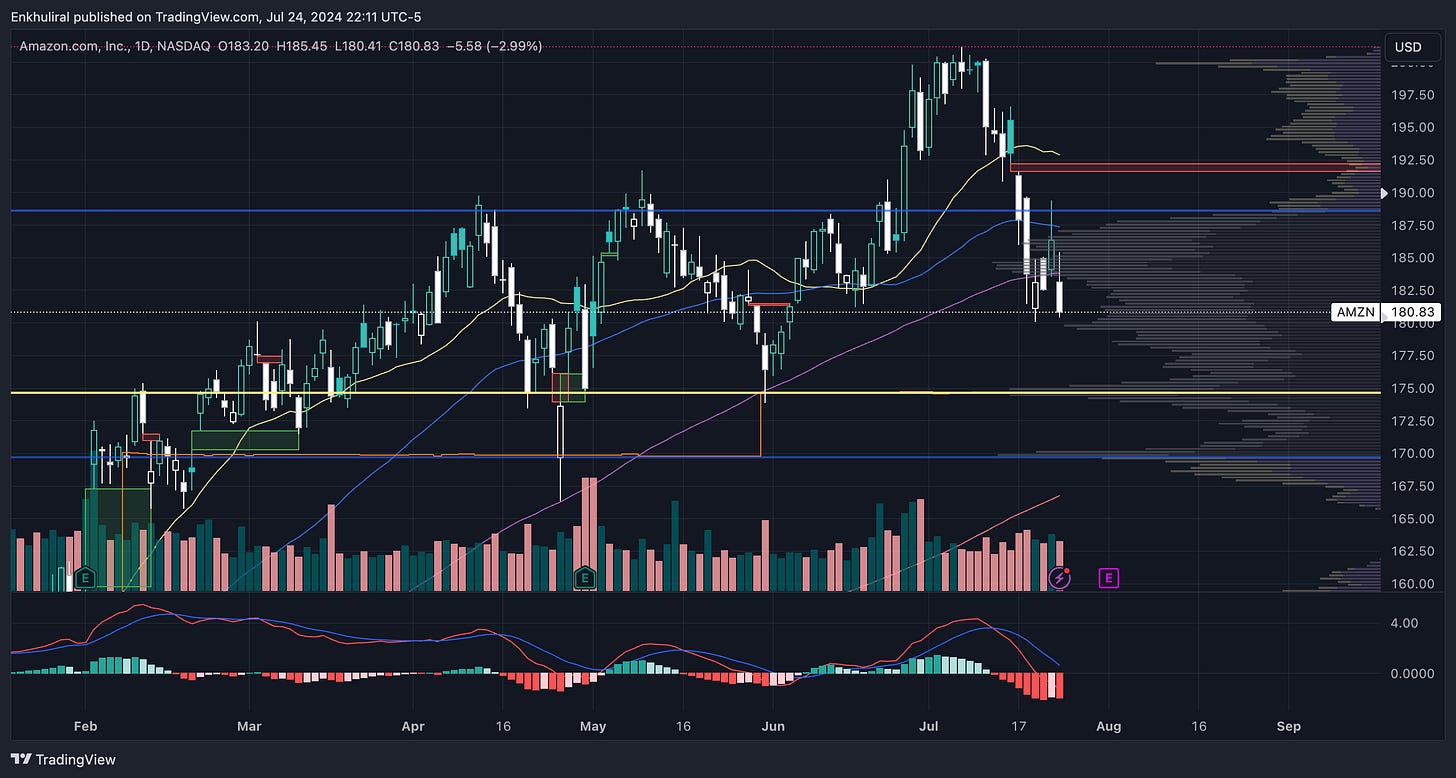The height and width of the screenshot is (778, 1456).
Task: Click the Aug time axis label
Action: [1107, 727]
